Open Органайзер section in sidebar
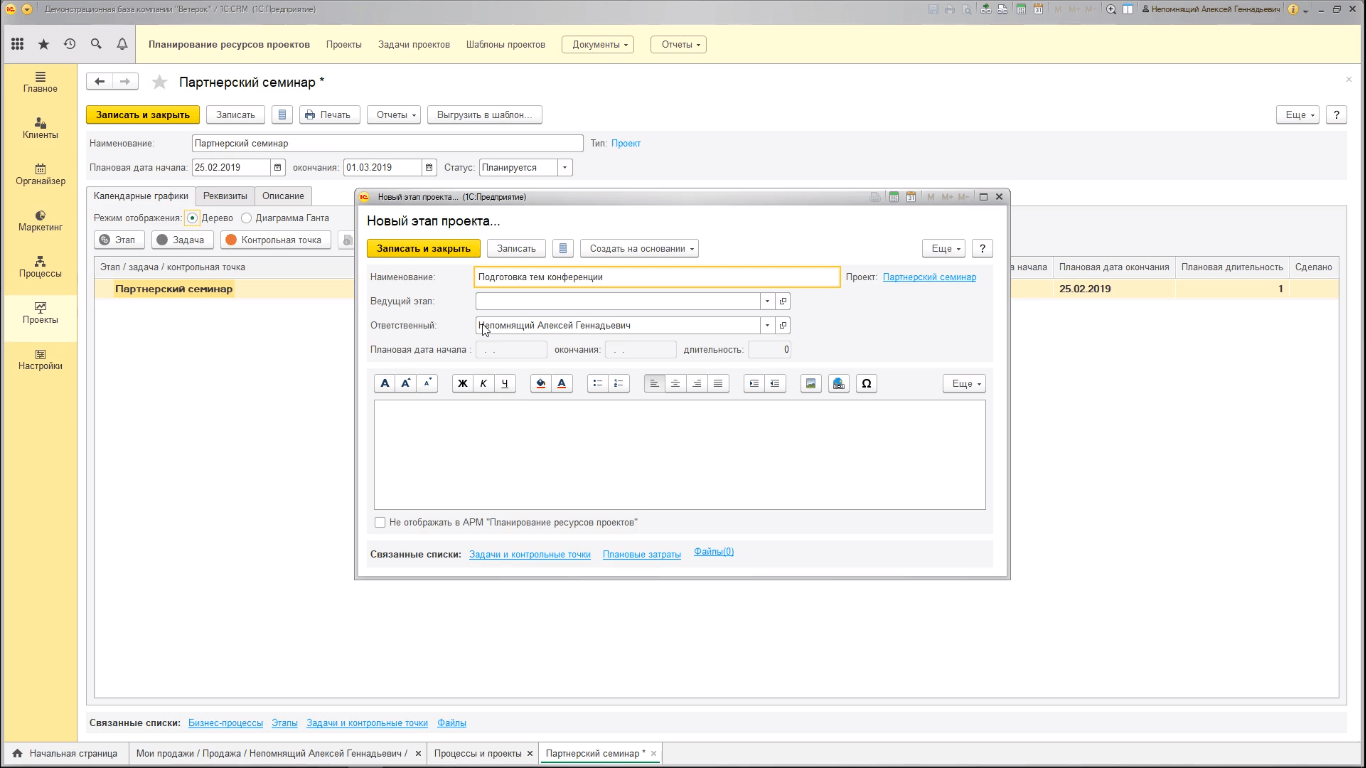Screen dimensions: 1366x768 [40, 174]
